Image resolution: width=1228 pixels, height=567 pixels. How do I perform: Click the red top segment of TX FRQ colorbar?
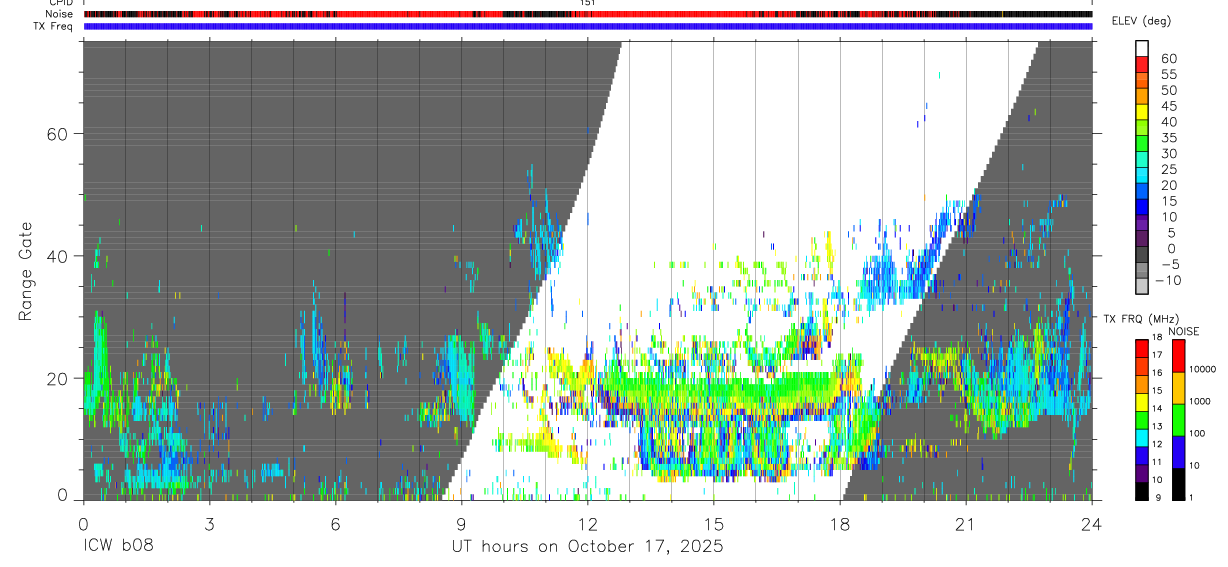tap(1142, 347)
